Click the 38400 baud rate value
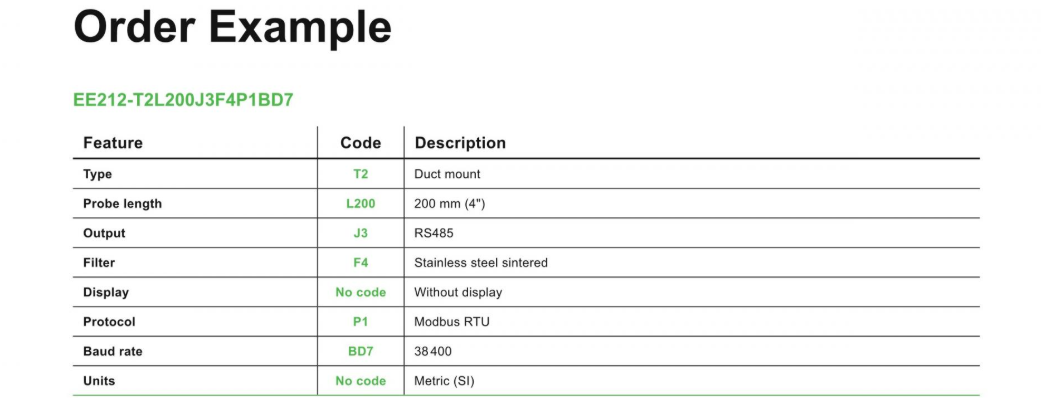 pos(433,351)
